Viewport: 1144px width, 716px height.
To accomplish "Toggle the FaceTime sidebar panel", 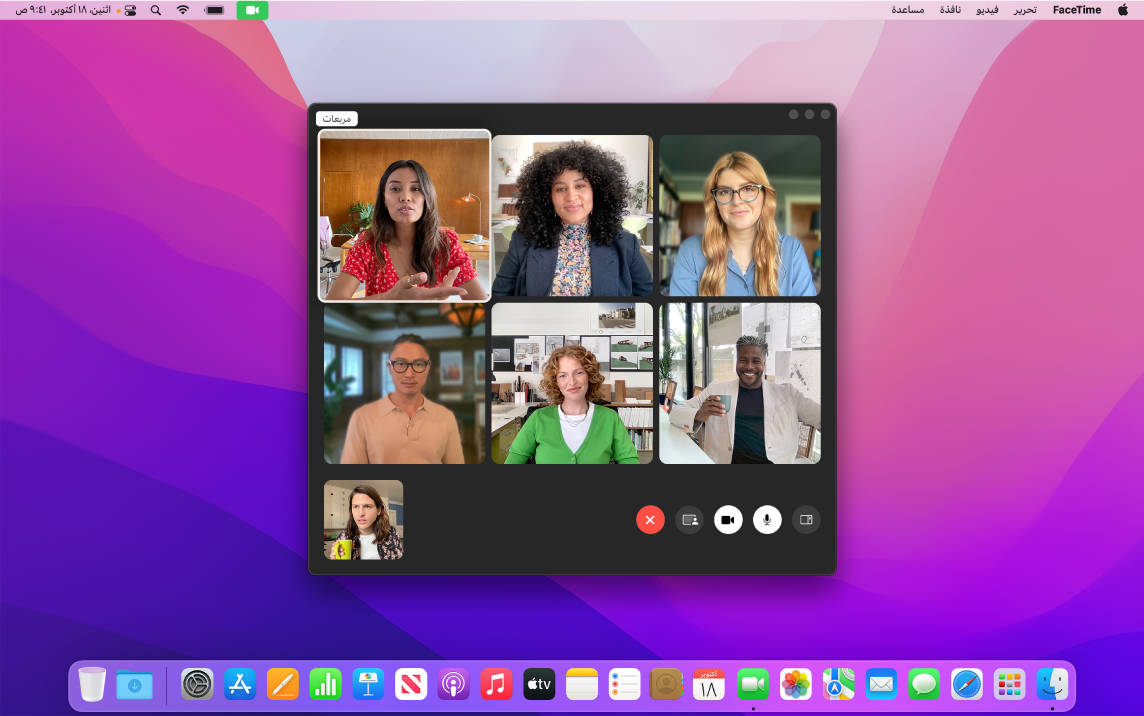I will (806, 520).
